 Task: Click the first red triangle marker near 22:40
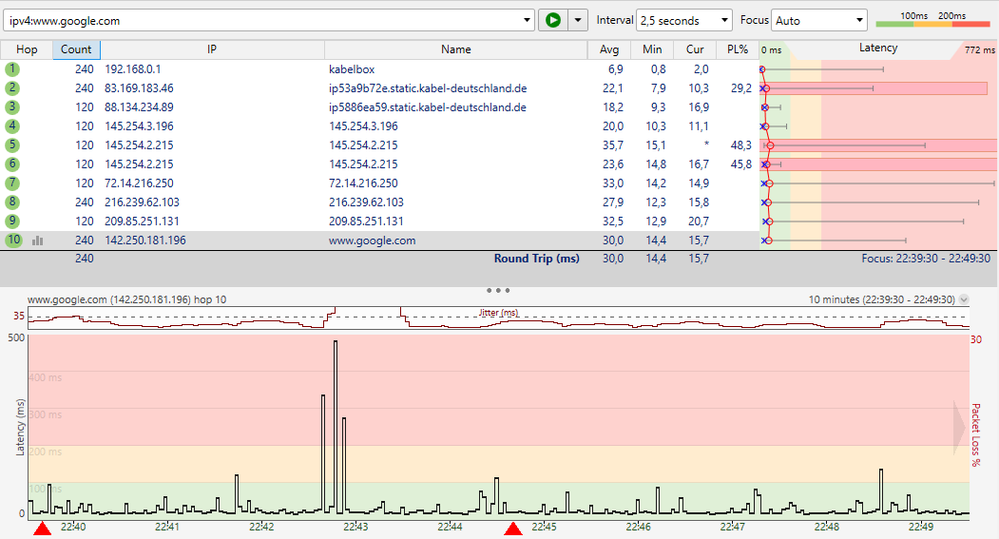(42, 527)
